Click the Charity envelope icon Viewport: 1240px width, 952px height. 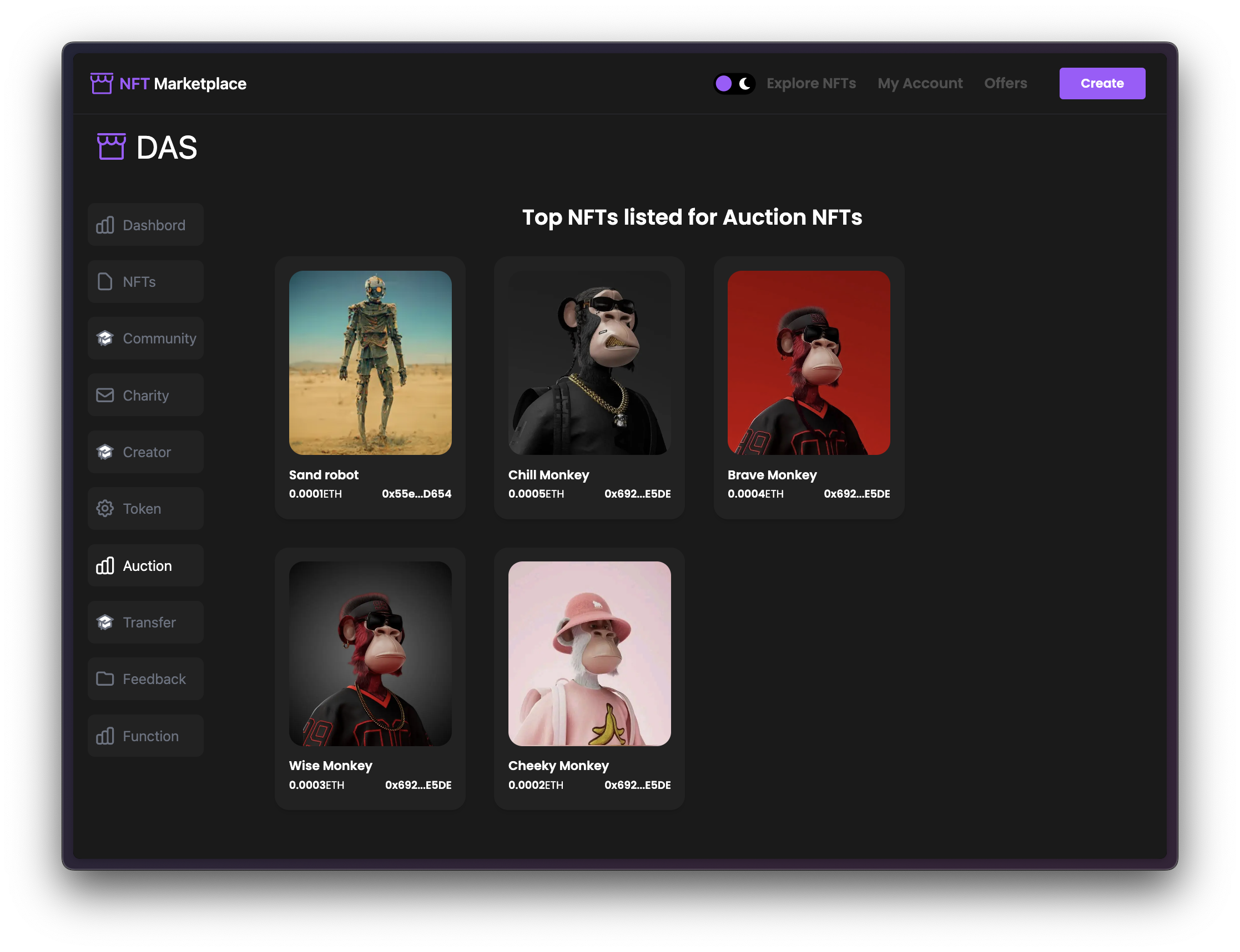pyautogui.click(x=105, y=395)
